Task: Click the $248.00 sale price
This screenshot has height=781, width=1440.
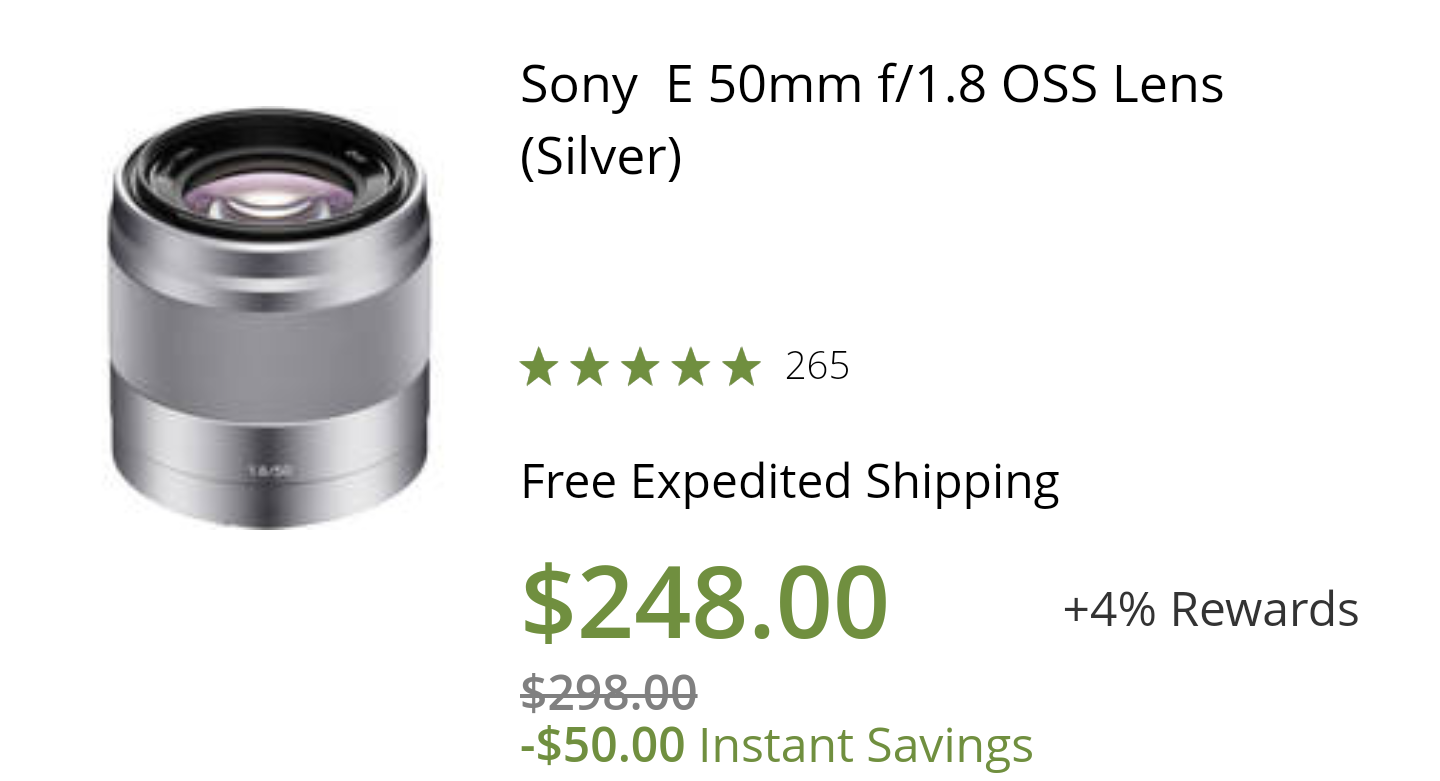Action: click(x=705, y=603)
